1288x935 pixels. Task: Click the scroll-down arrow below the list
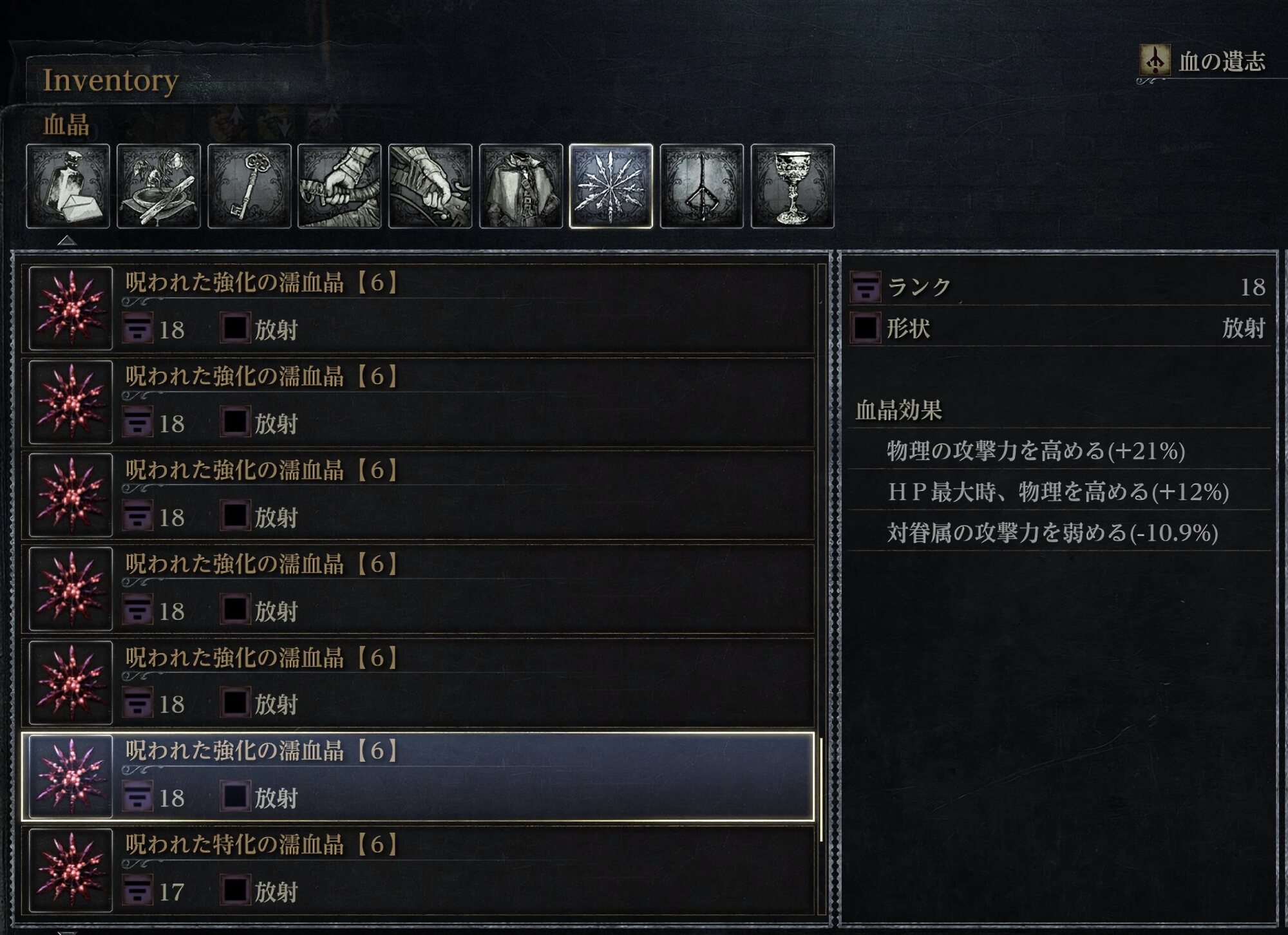tap(67, 931)
